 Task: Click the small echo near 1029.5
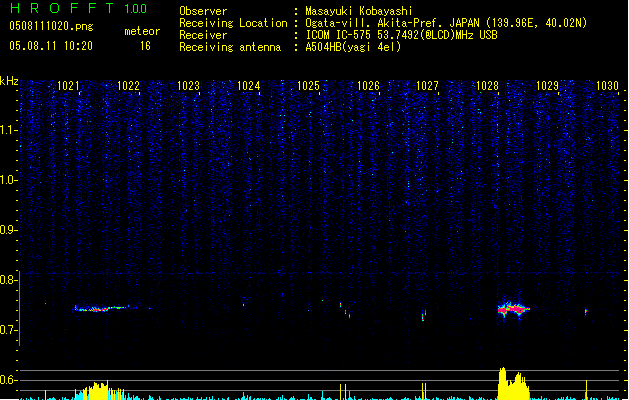[586, 311]
